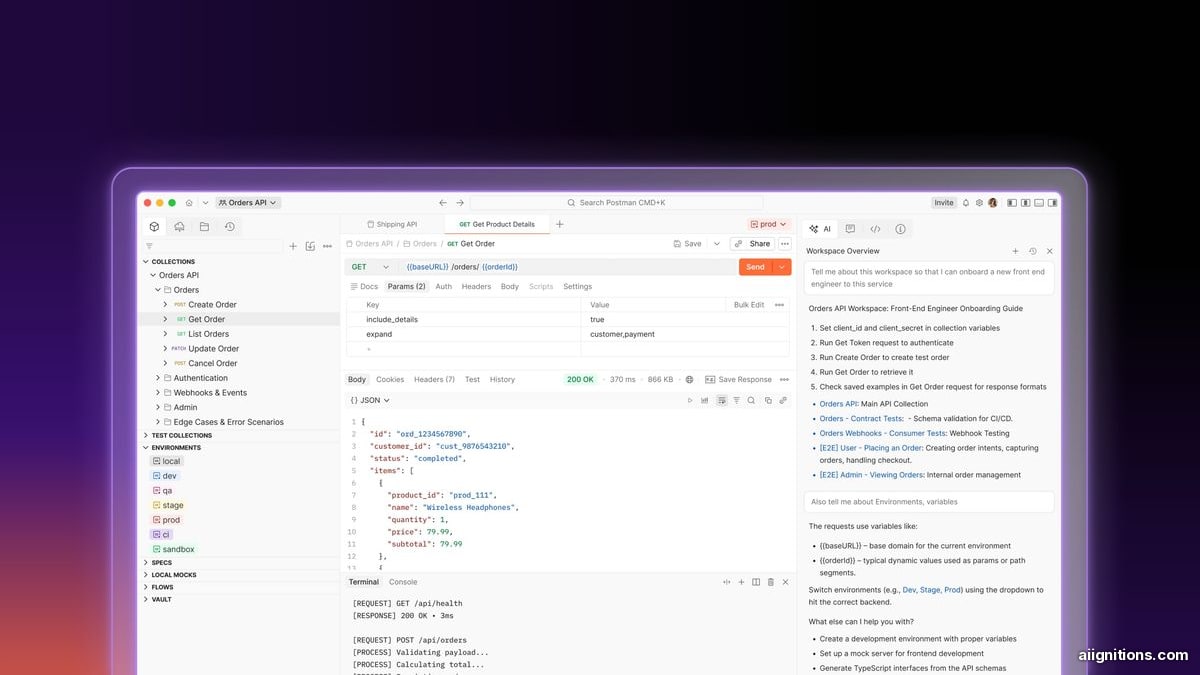1200x675 pixels.
Task: Open the comments icon in right panel
Action: [850, 229]
